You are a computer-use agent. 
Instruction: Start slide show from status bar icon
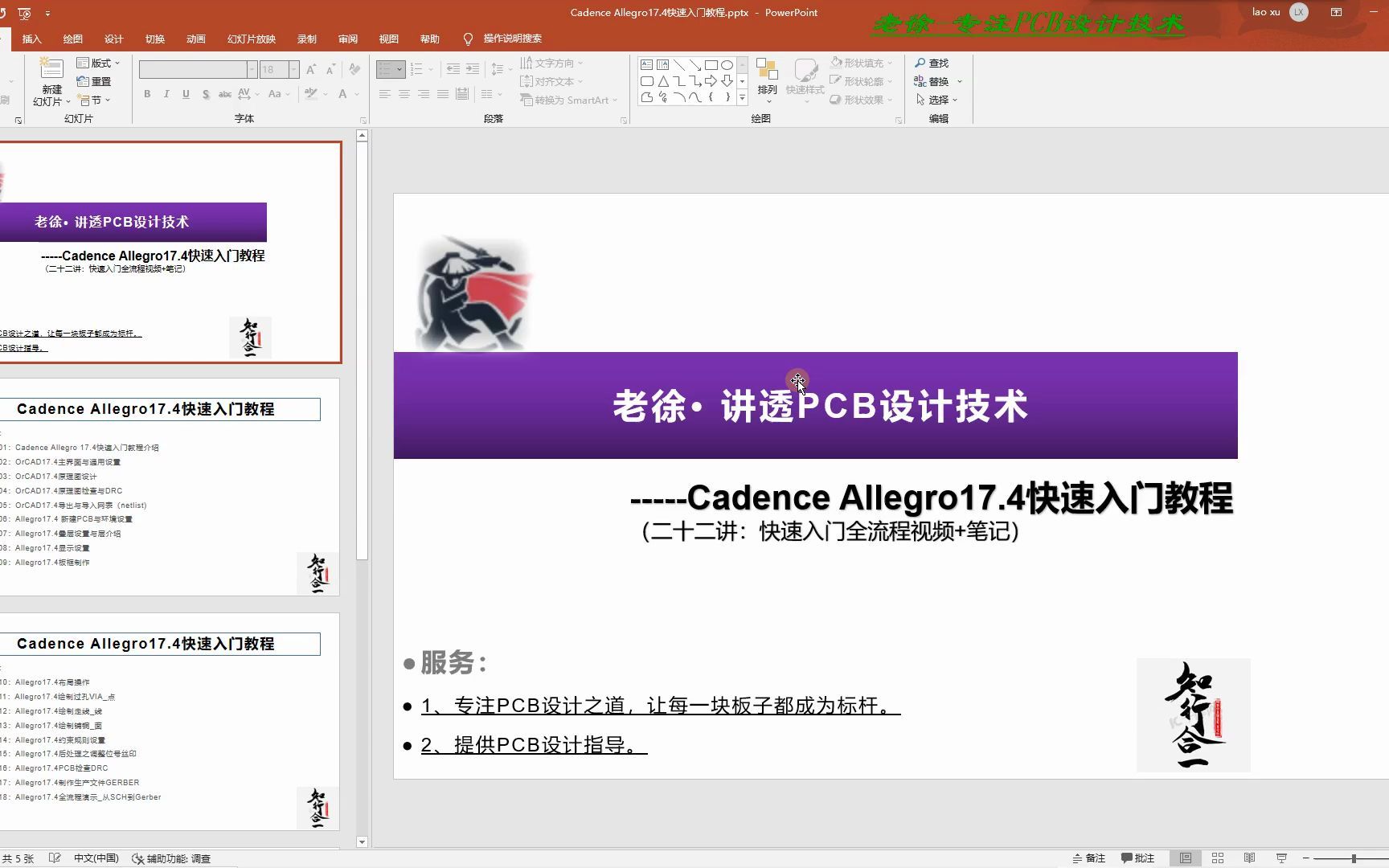point(1281,858)
